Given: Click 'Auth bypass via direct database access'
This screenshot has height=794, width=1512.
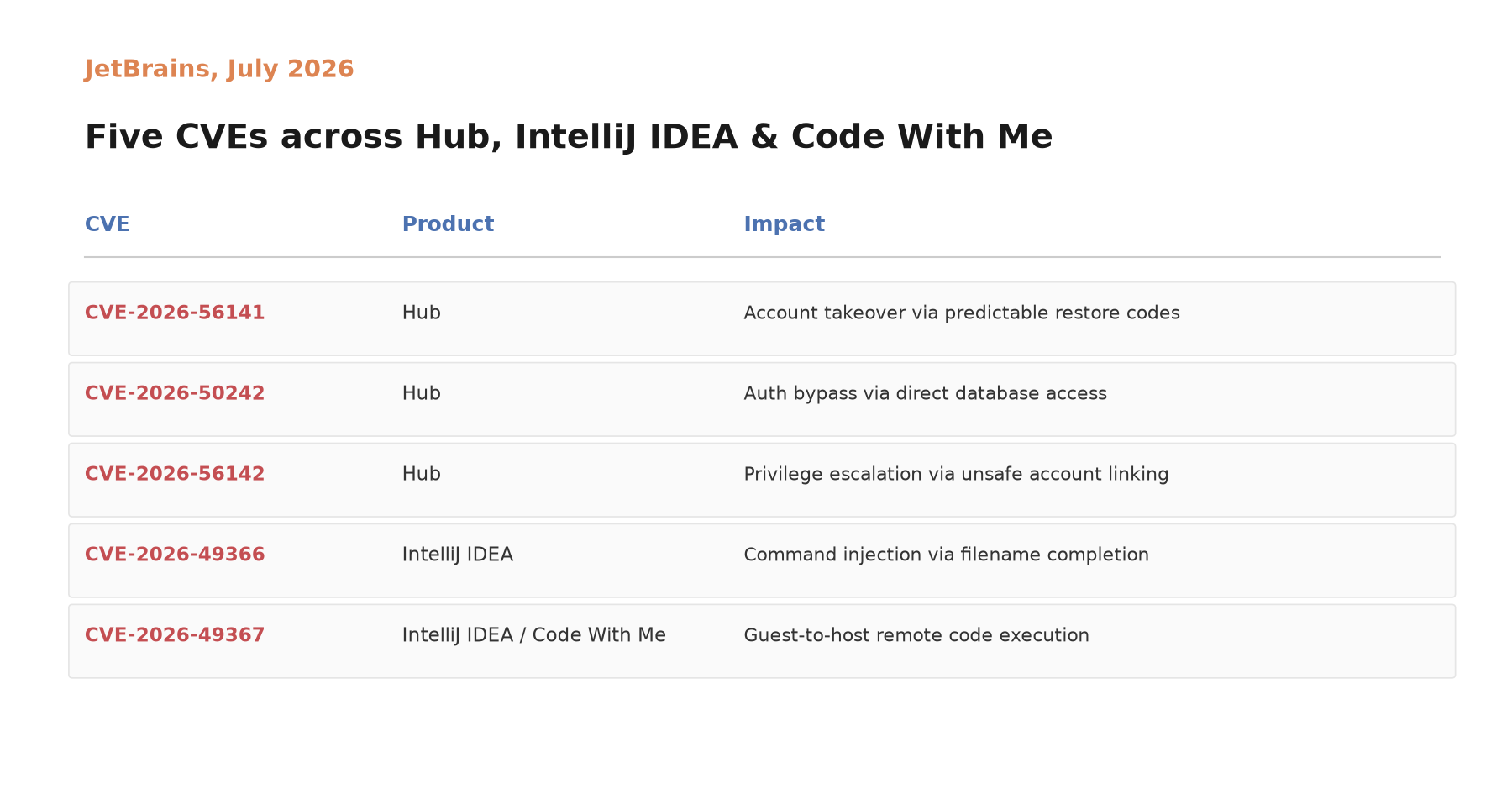Looking at the screenshot, I should [x=926, y=393].
